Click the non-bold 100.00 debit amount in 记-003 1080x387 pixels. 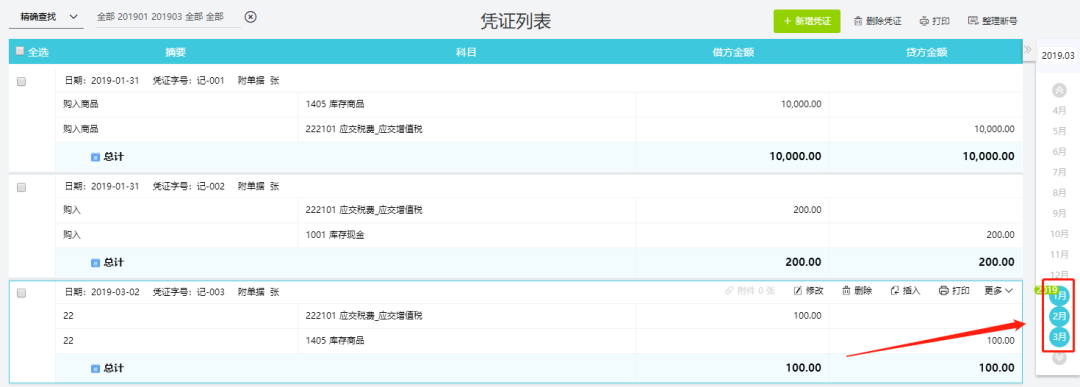(807, 316)
